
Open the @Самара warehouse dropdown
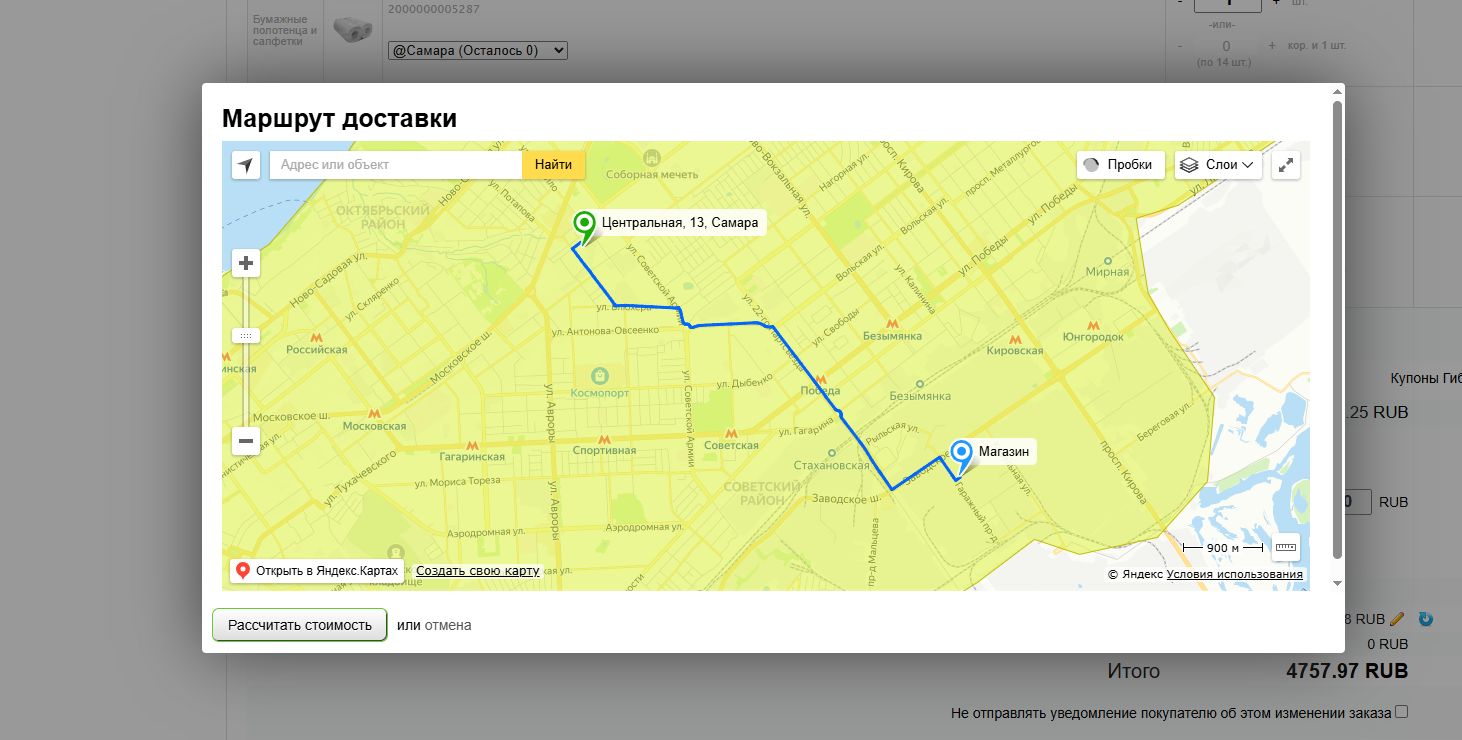[x=477, y=50]
